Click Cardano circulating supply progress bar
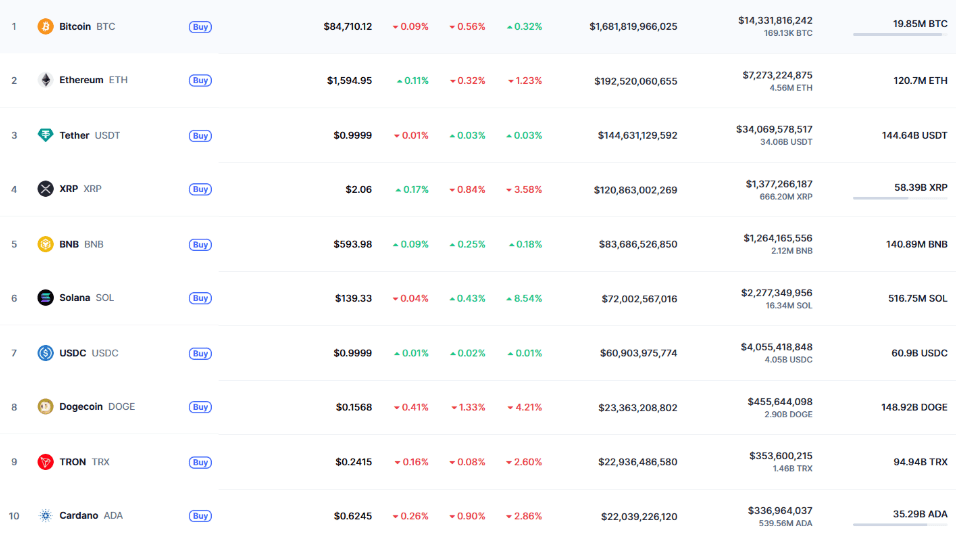 click(x=900, y=525)
